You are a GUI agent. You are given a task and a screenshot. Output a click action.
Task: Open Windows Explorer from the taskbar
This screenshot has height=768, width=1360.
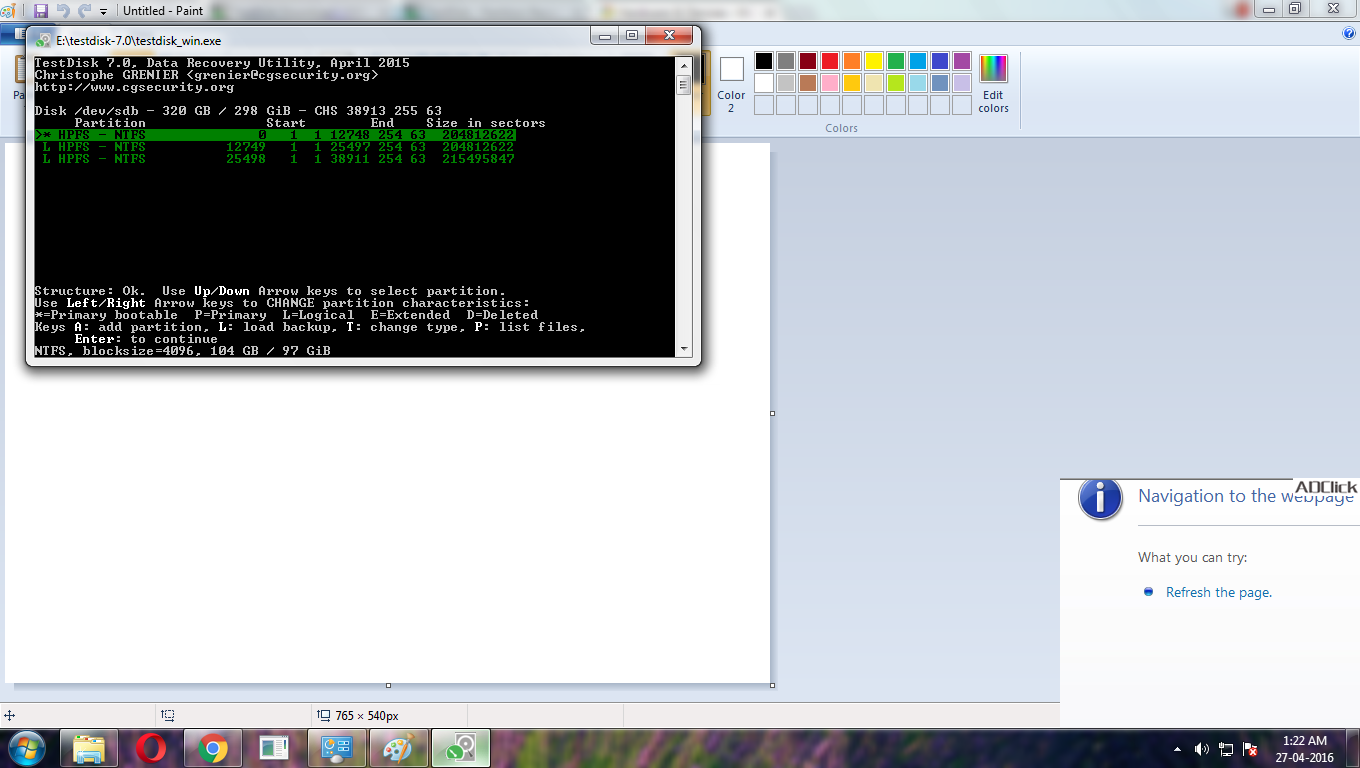click(90, 748)
